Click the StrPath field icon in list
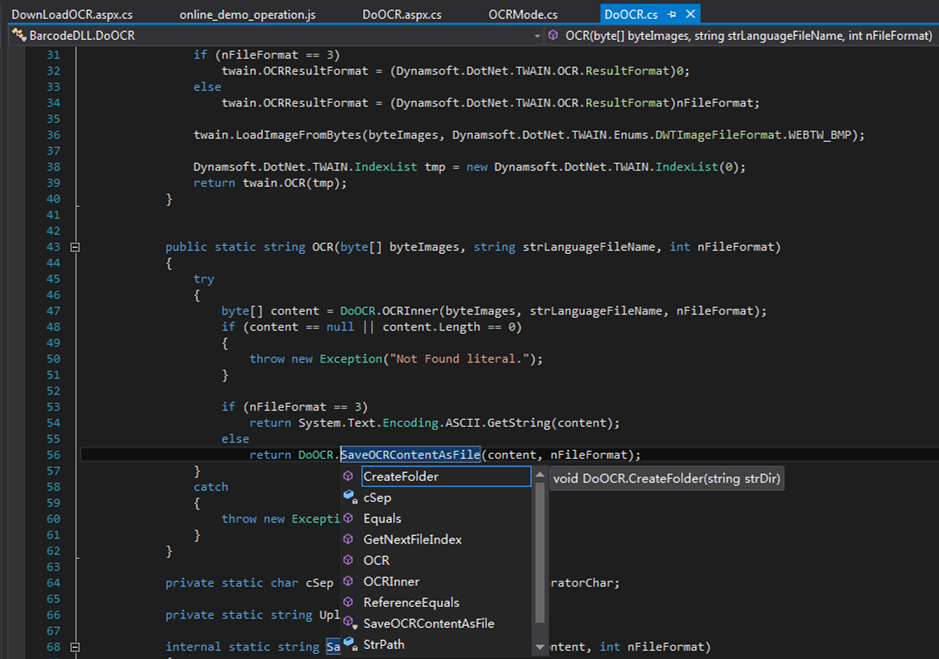Image resolution: width=939 pixels, height=659 pixels. tap(348, 644)
